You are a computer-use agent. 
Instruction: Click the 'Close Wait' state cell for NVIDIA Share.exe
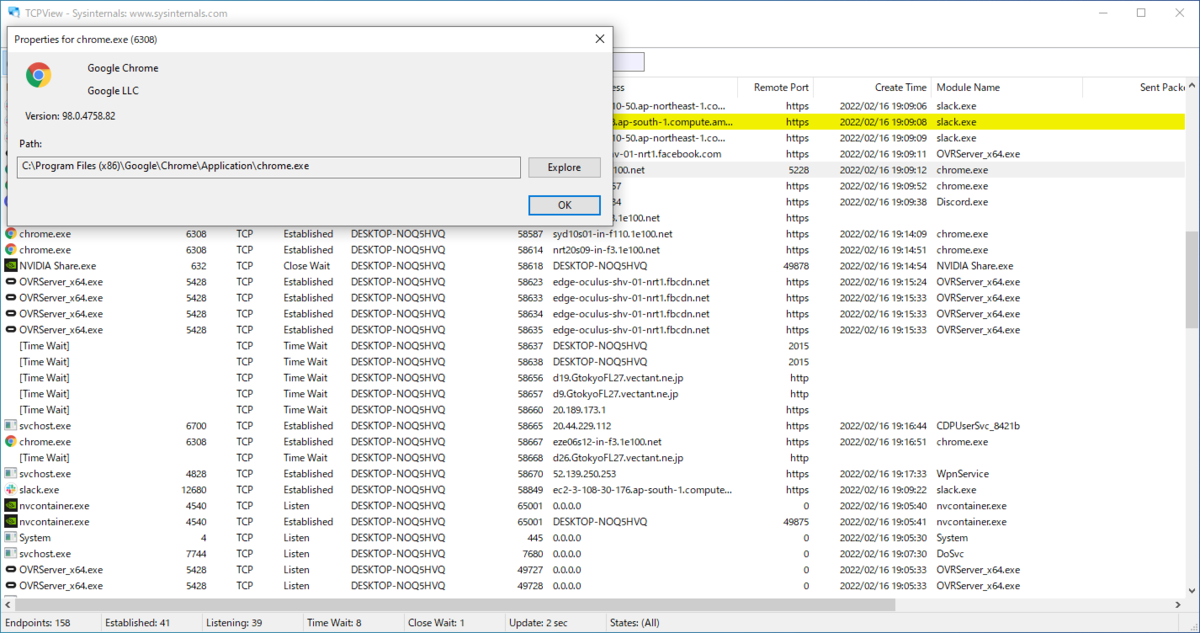[x=306, y=266]
